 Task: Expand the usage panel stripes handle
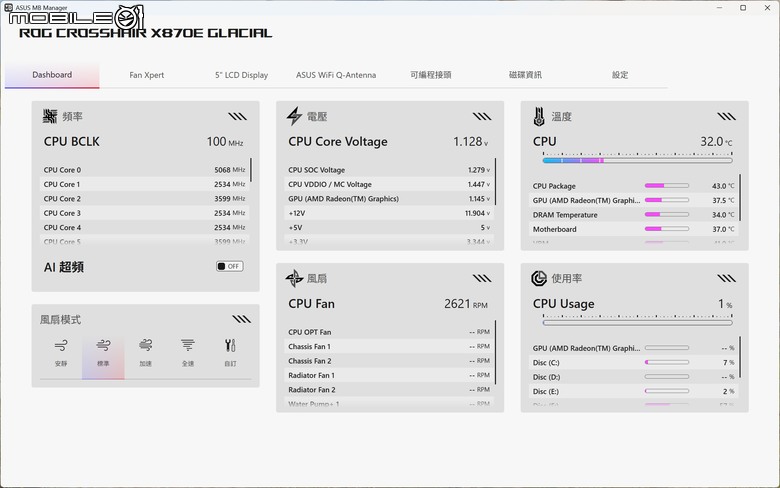pyautogui.click(x=726, y=278)
